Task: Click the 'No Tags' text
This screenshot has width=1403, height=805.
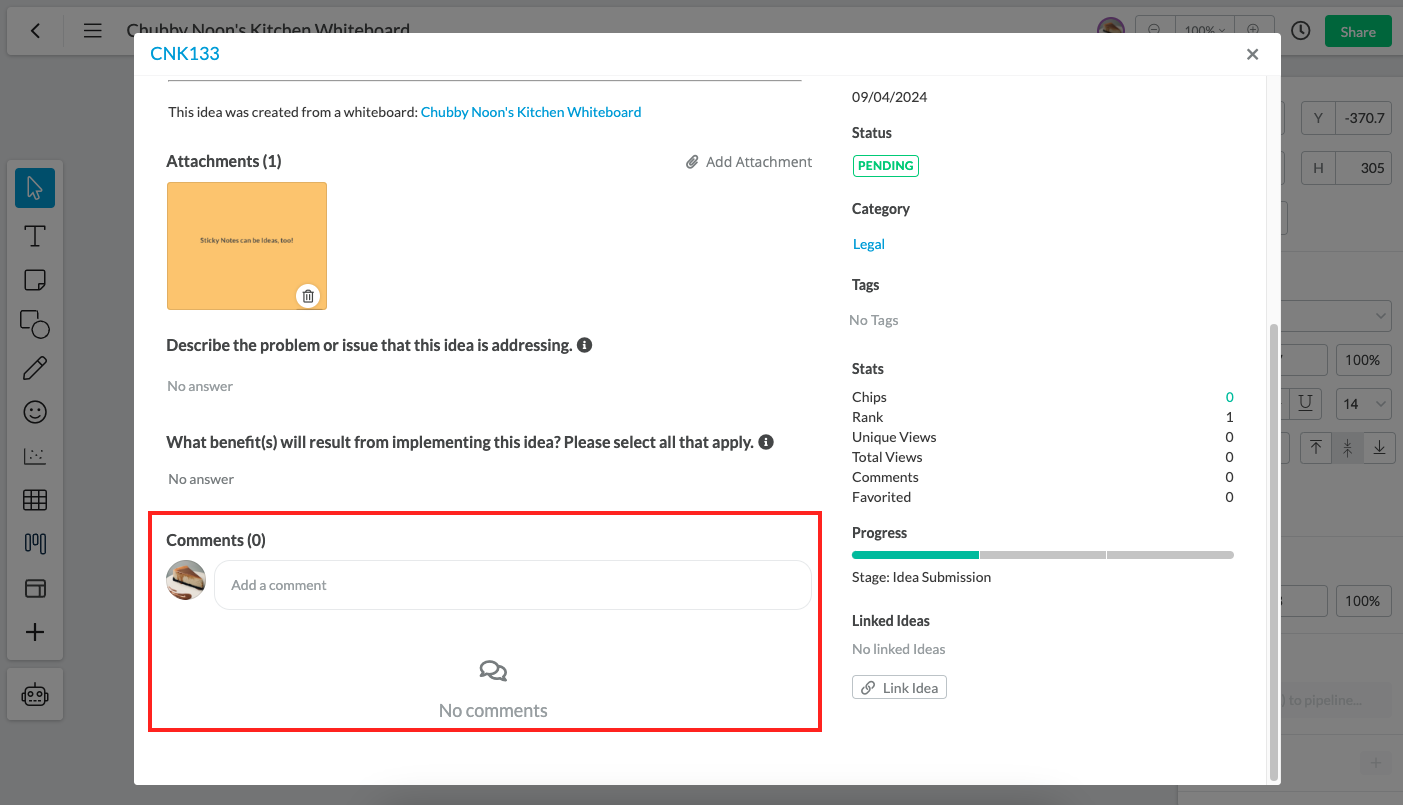Action: tap(874, 320)
